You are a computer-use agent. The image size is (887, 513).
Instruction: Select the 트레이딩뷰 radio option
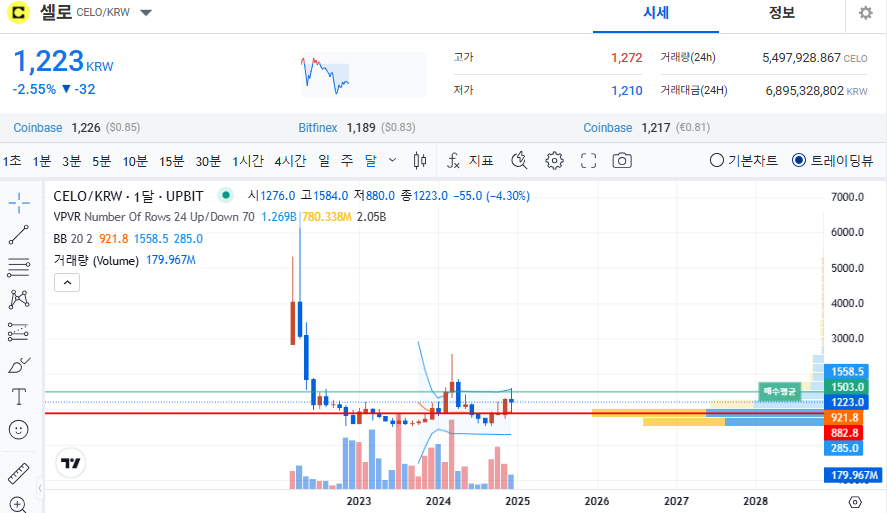tap(832, 161)
